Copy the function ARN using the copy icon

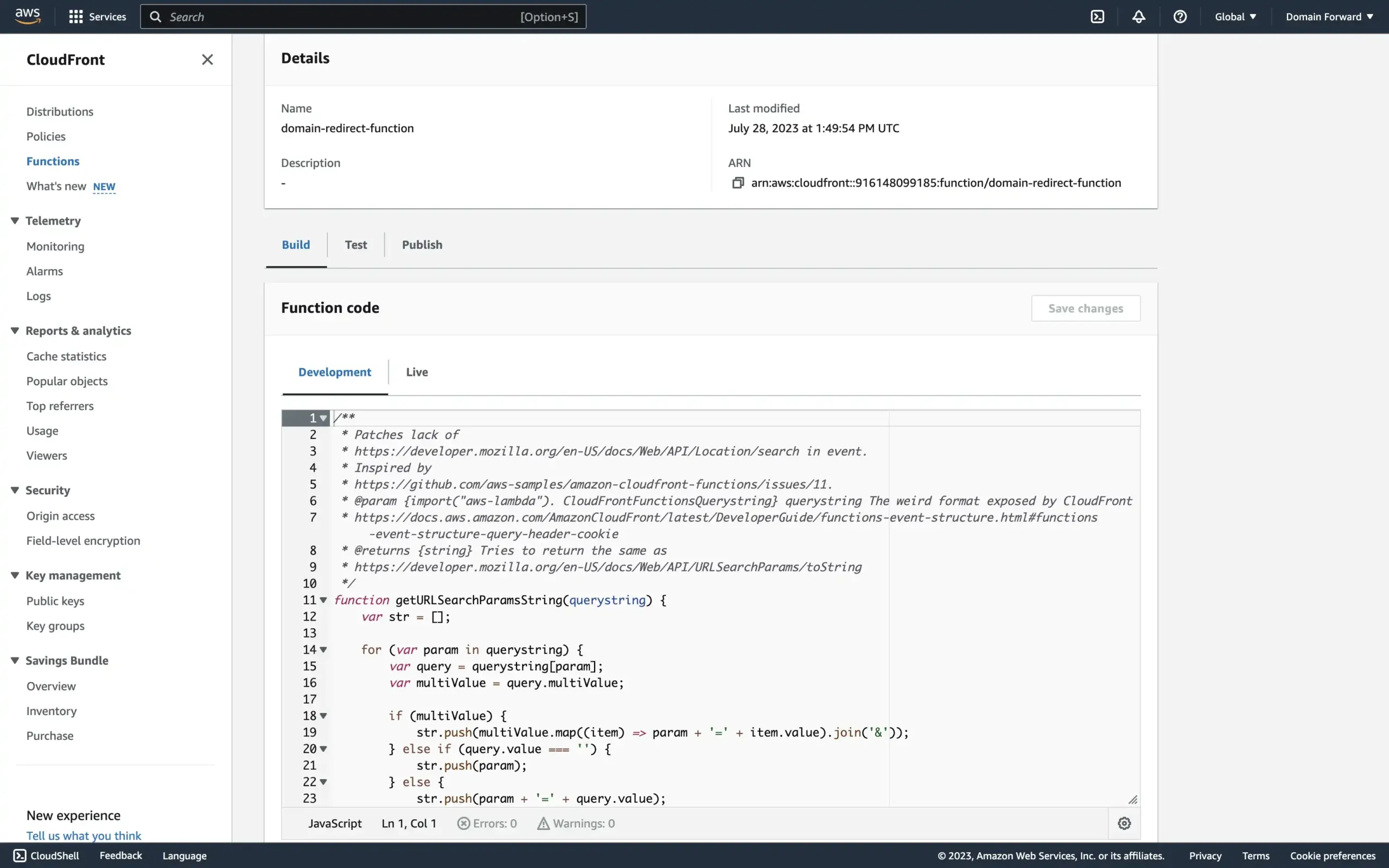738,183
